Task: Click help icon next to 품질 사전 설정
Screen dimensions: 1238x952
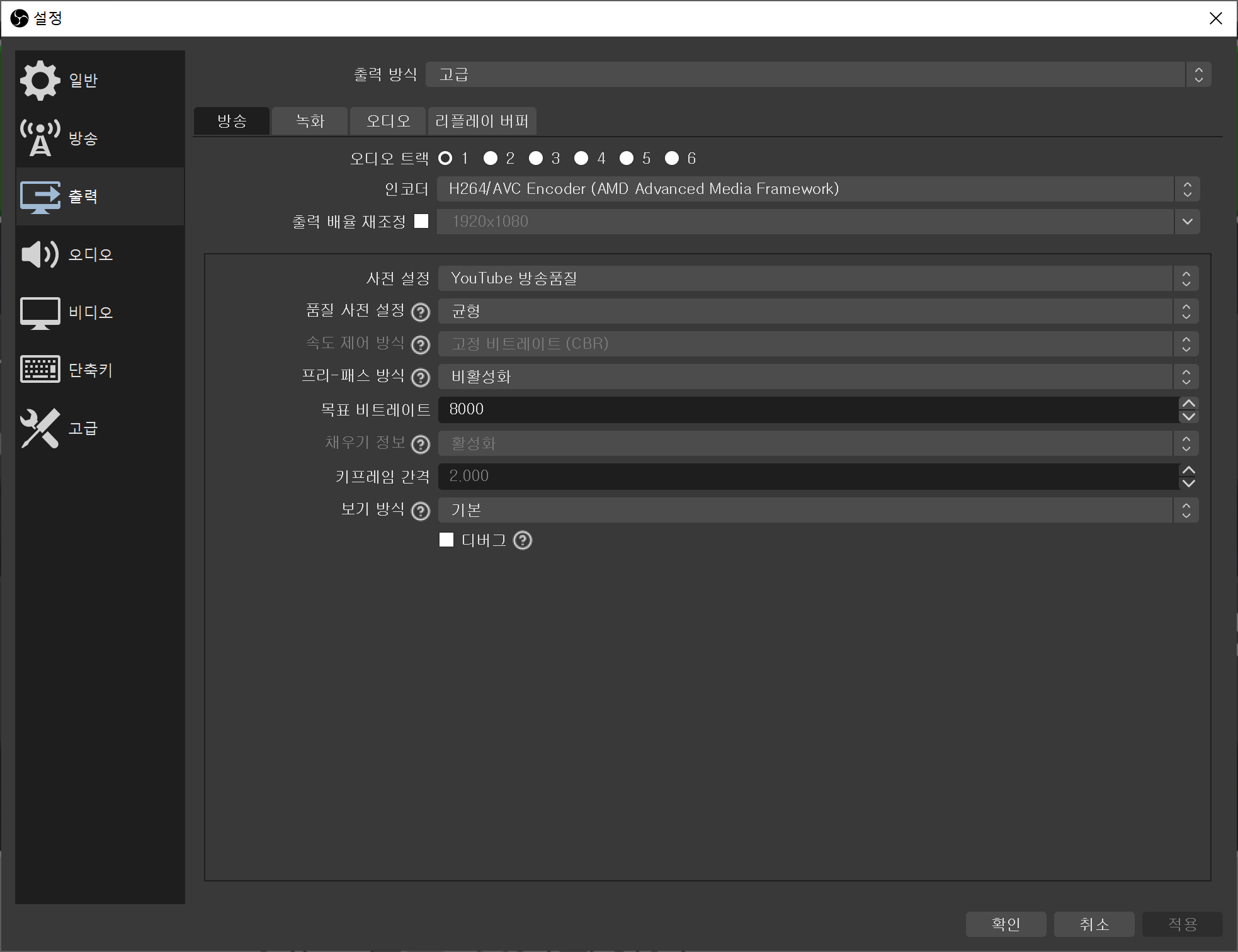Action: 420,312
